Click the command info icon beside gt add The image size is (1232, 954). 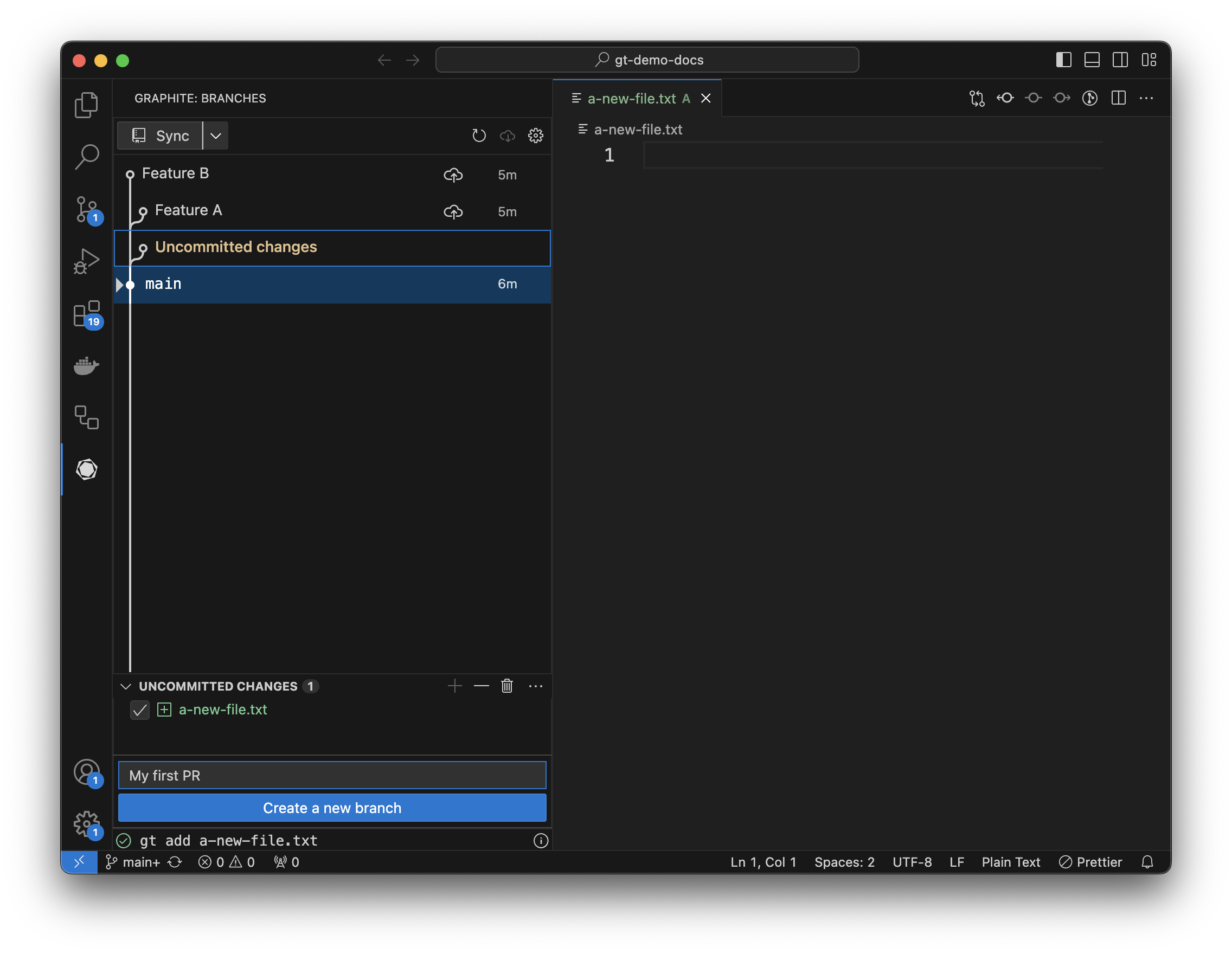coord(541,841)
